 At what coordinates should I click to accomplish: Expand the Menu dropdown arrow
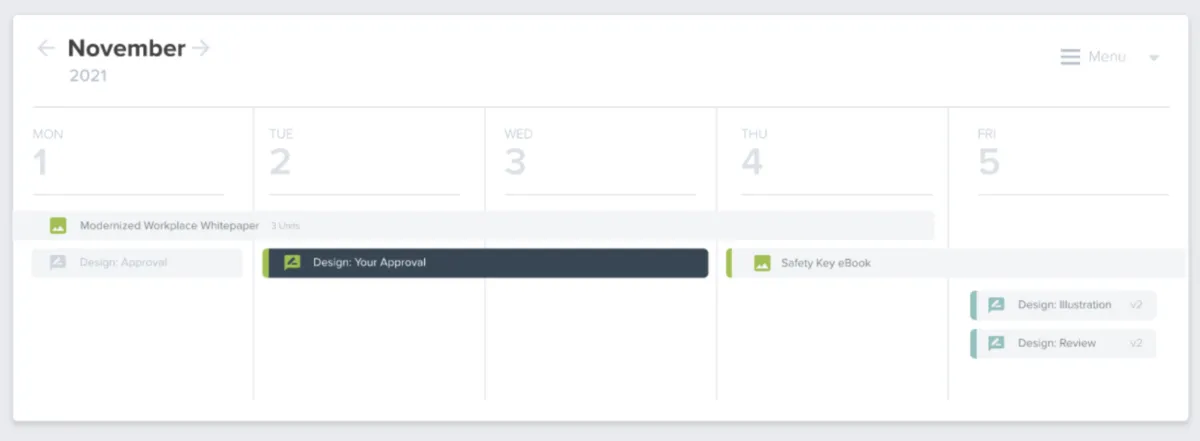click(x=1153, y=58)
